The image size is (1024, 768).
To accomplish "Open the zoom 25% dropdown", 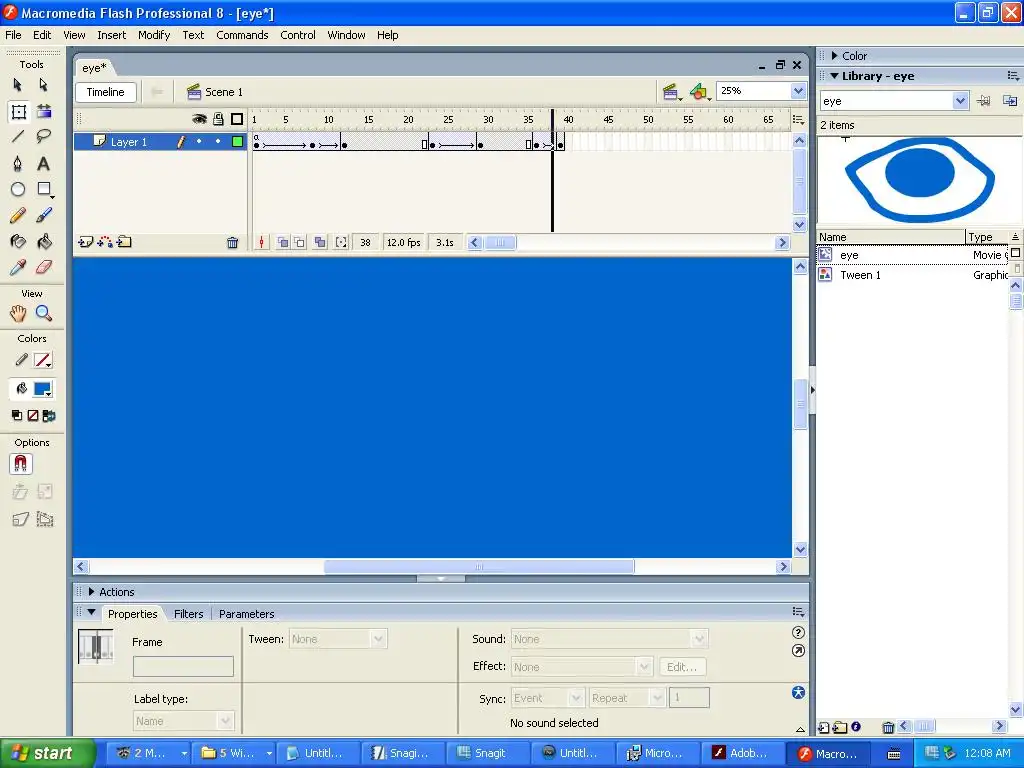I will 798,91.
